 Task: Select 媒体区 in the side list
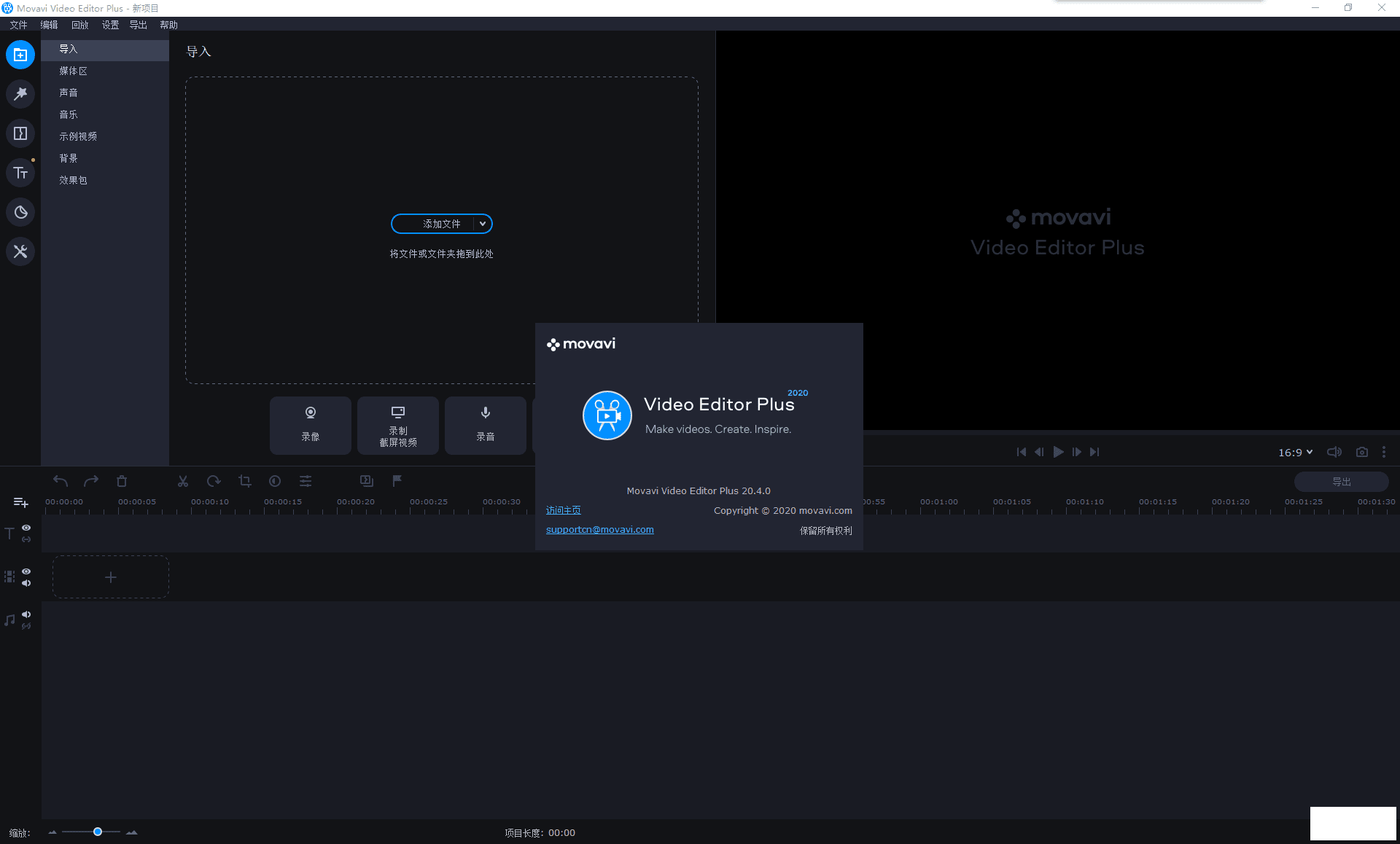pos(105,71)
